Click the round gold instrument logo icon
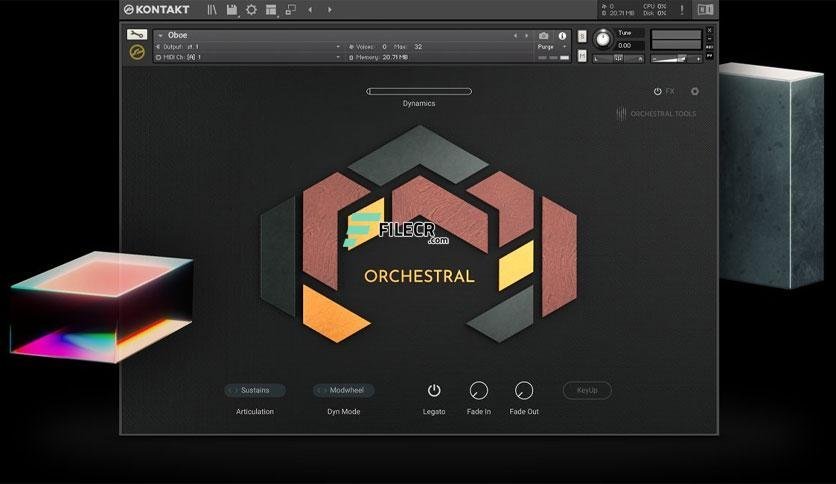Image resolution: width=836 pixels, height=484 pixels. point(137,52)
